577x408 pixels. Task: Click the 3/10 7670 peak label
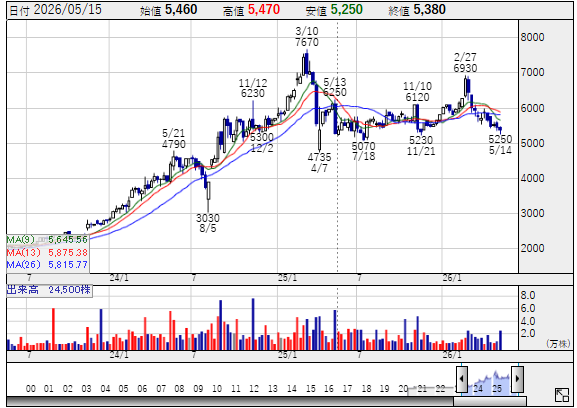pos(307,37)
